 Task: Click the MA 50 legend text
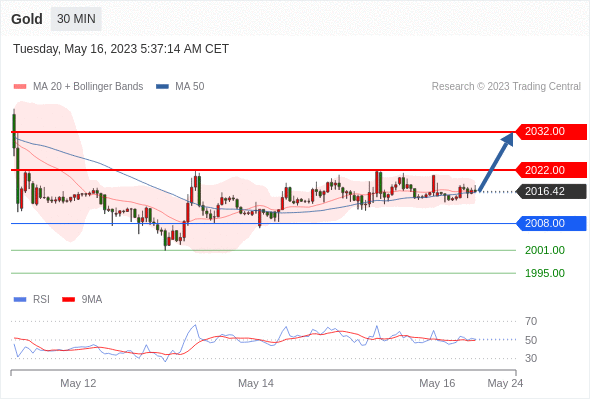click(x=190, y=87)
